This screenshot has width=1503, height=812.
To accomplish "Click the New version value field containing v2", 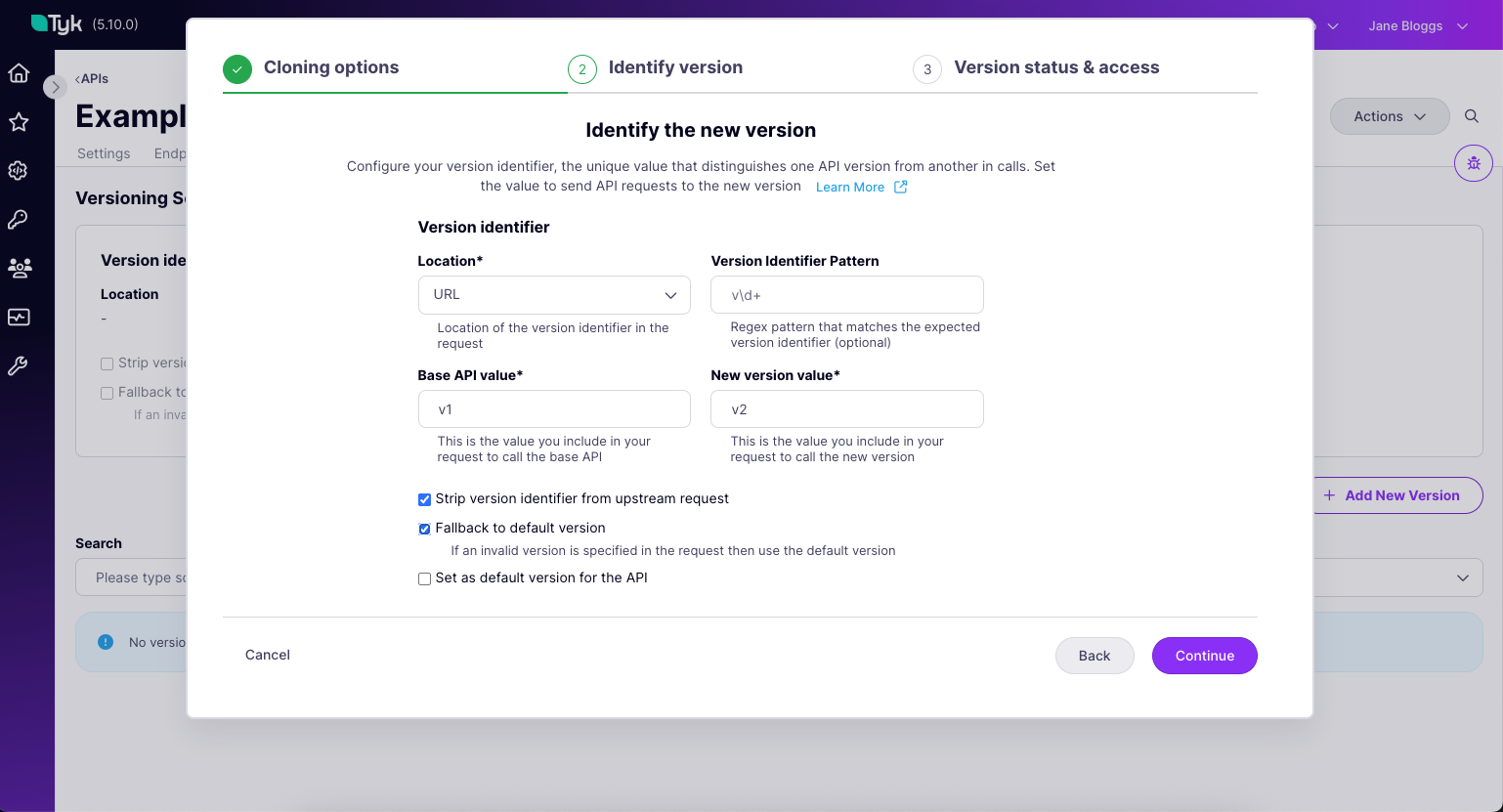I will pos(847,408).
